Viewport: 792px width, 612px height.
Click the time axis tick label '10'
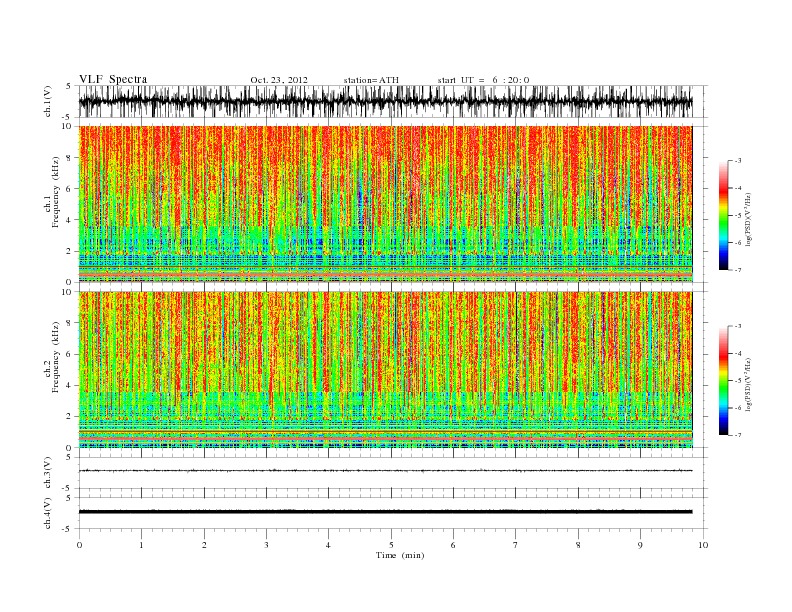tap(703, 545)
